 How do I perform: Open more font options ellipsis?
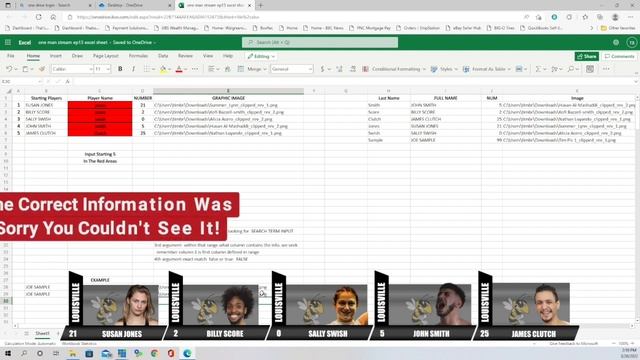[195, 69]
